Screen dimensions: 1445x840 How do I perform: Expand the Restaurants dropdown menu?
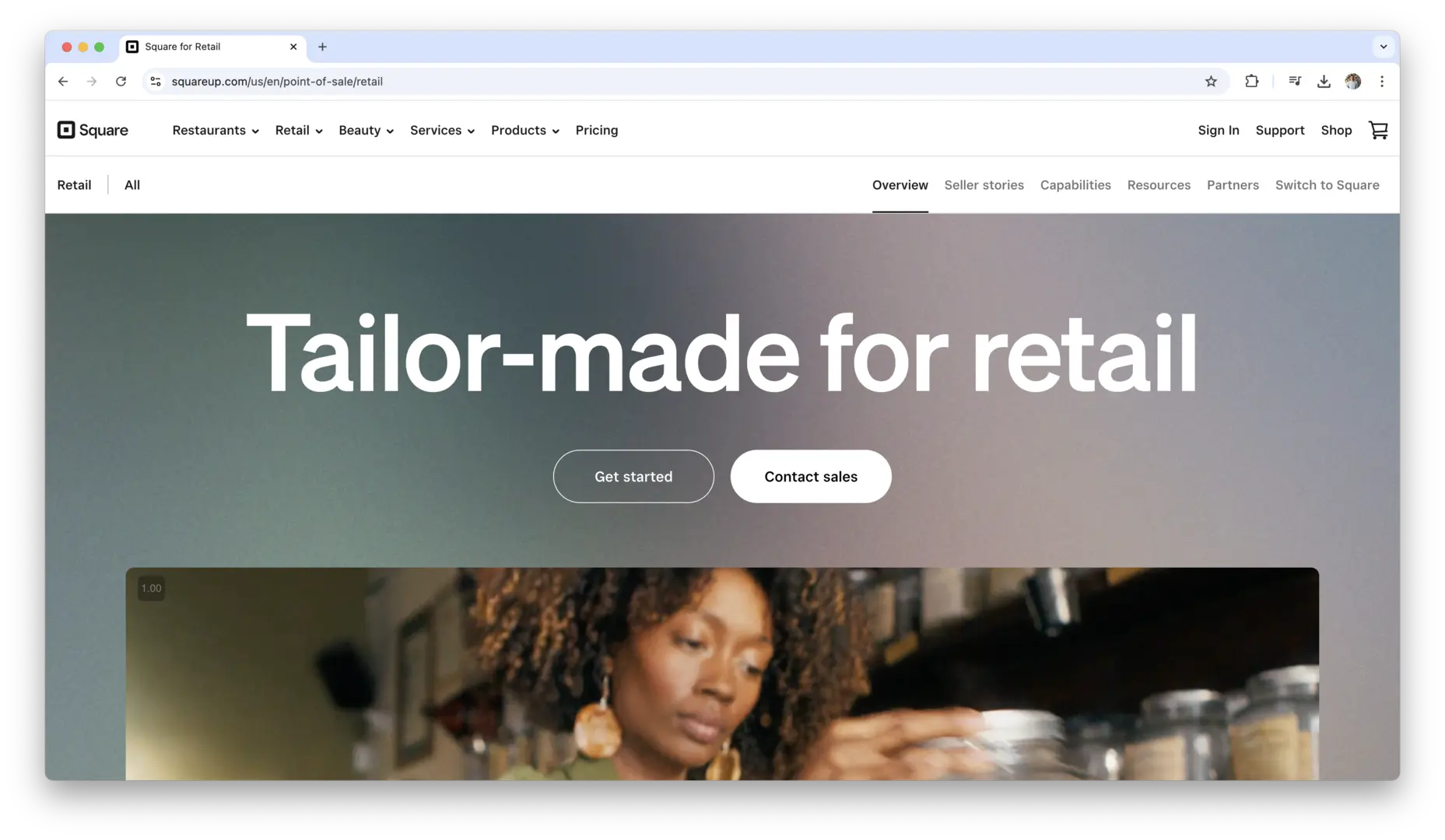[216, 130]
